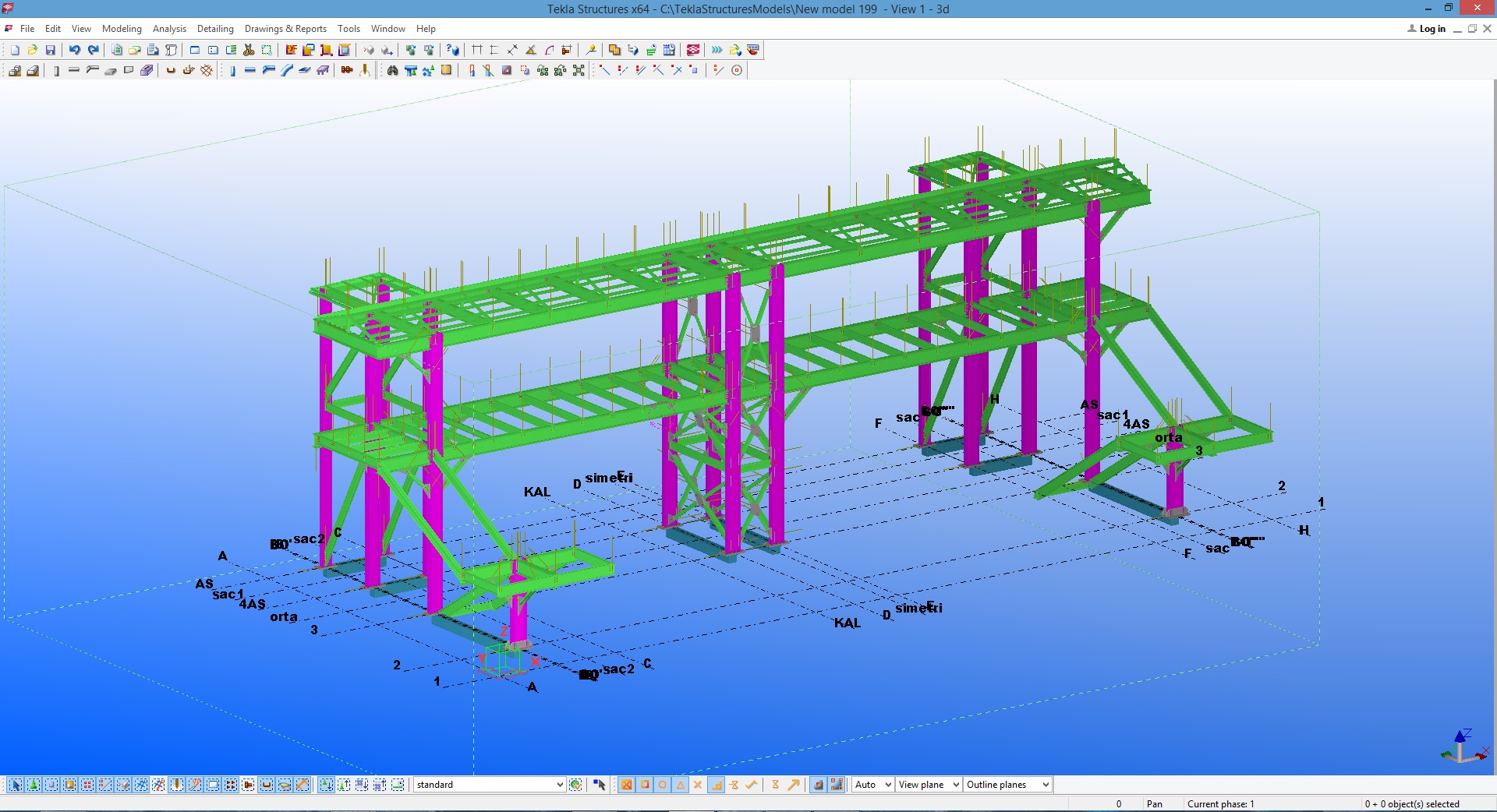Select the Create steel column tool
The image size is (1497, 812).
tap(232, 71)
